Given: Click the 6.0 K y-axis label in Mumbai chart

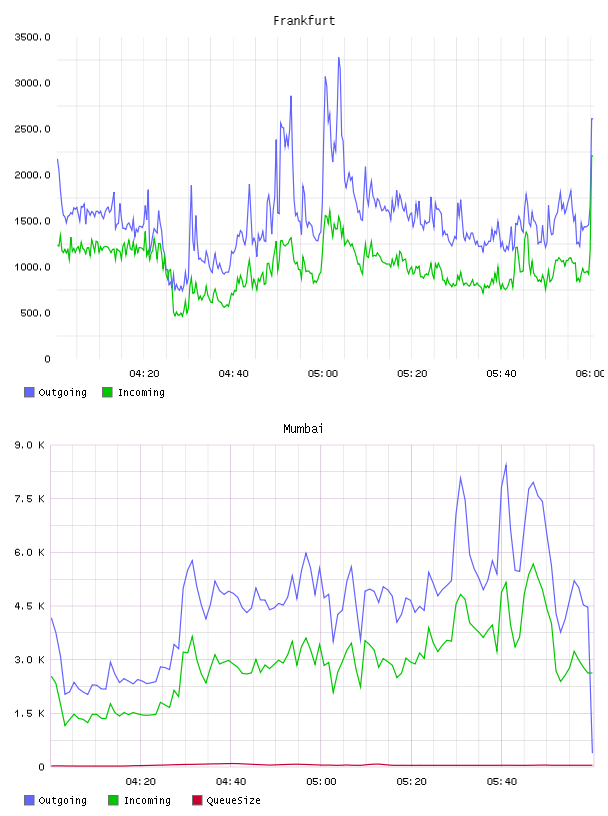Looking at the screenshot, I should pos(29,553).
